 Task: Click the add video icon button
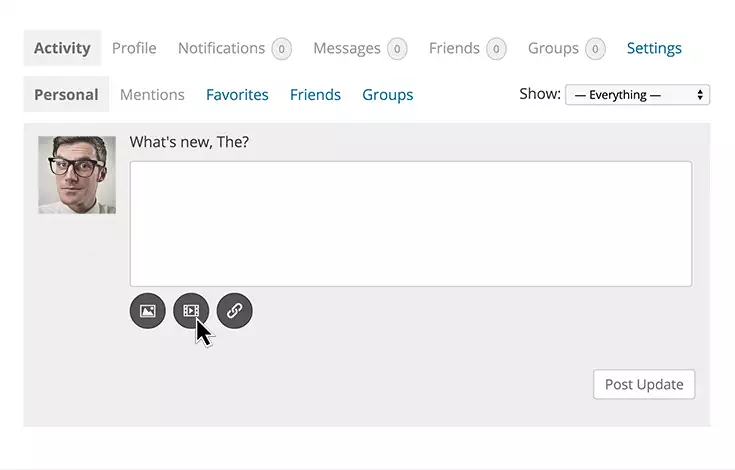190,311
